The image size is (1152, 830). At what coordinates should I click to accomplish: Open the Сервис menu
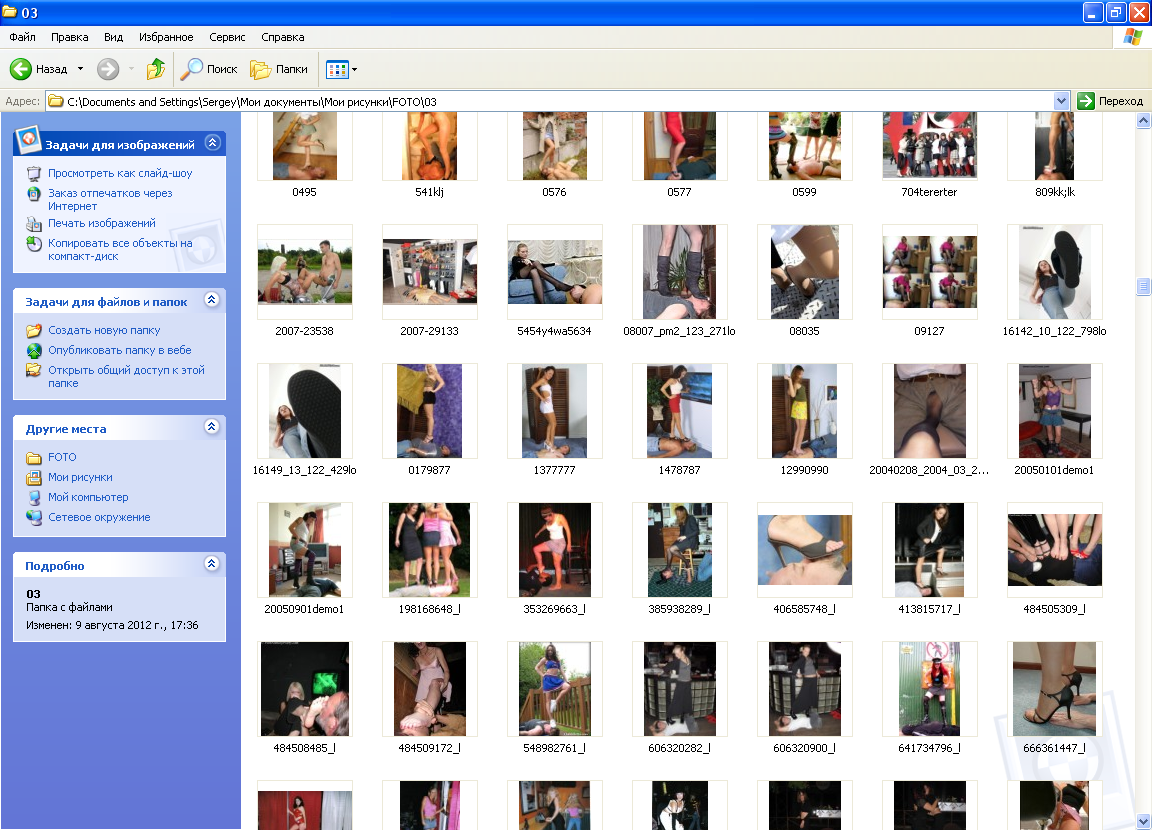click(x=227, y=37)
